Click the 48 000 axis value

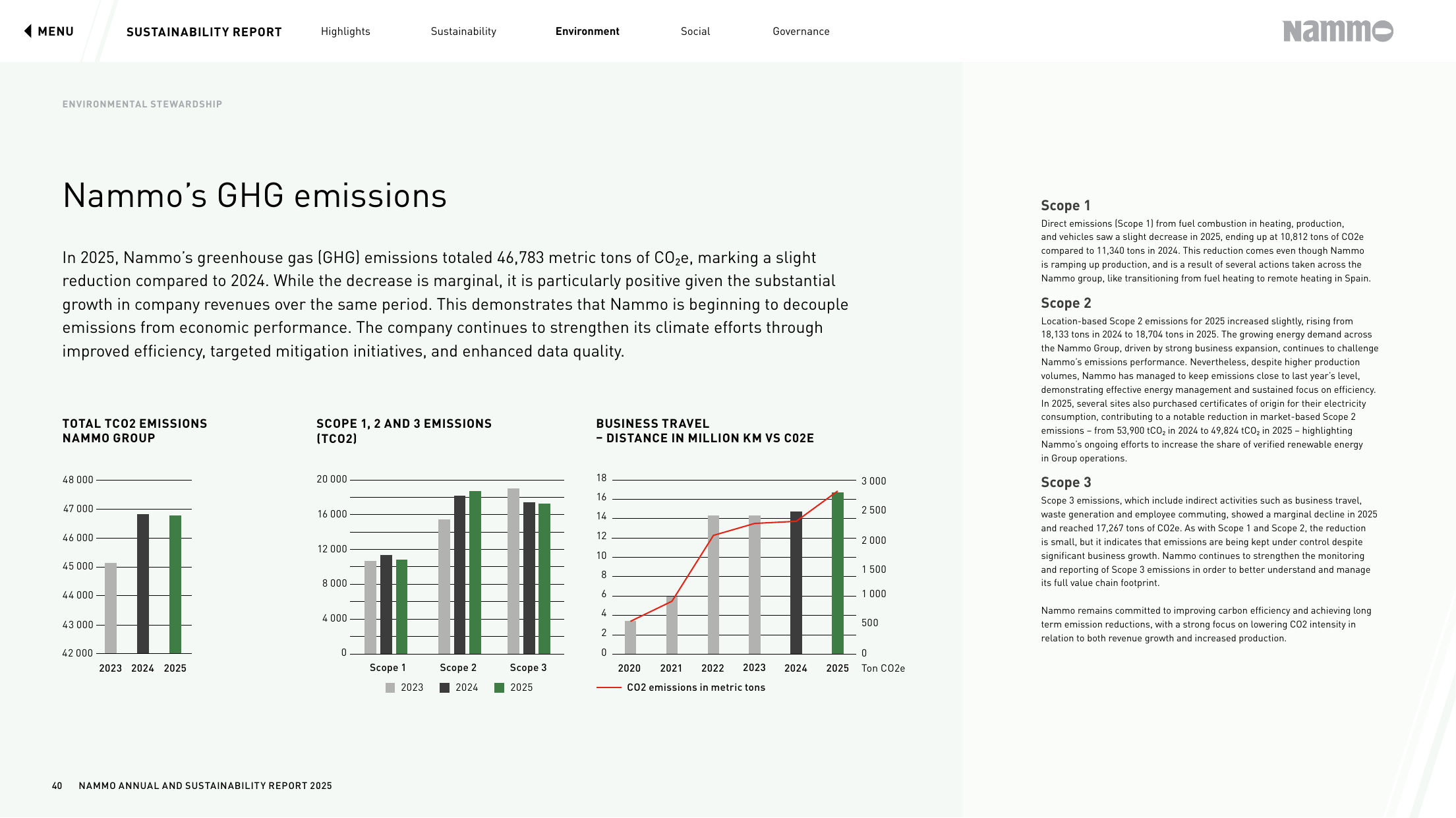tap(78, 480)
